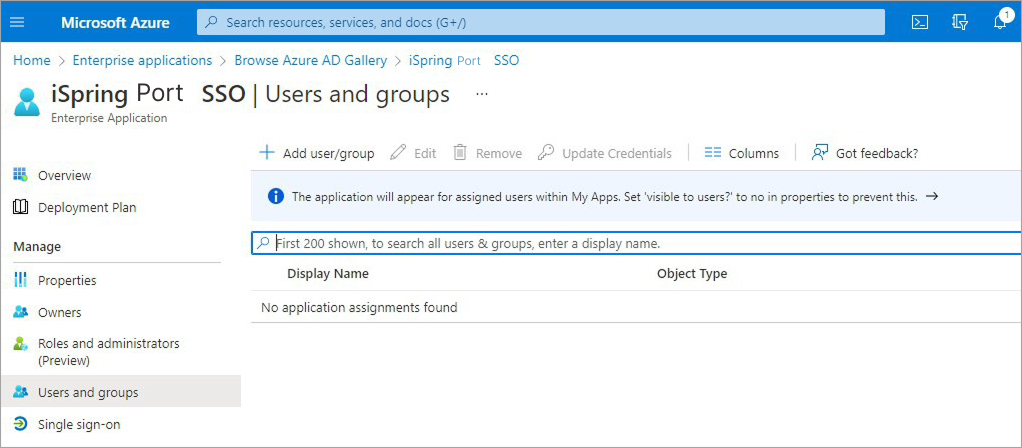Open the iSpring Port SSO breadcrumb
This screenshot has height=448, width=1022.
[464, 60]
